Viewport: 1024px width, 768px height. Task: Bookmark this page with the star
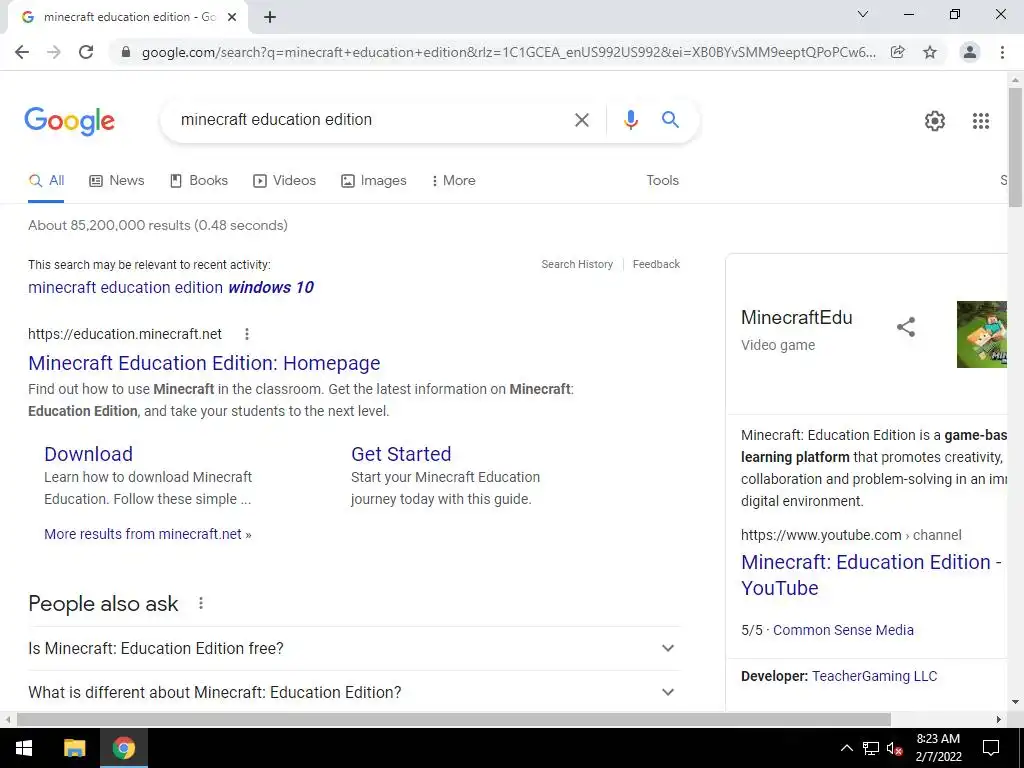pyautogui.click(x=930, y=52)
